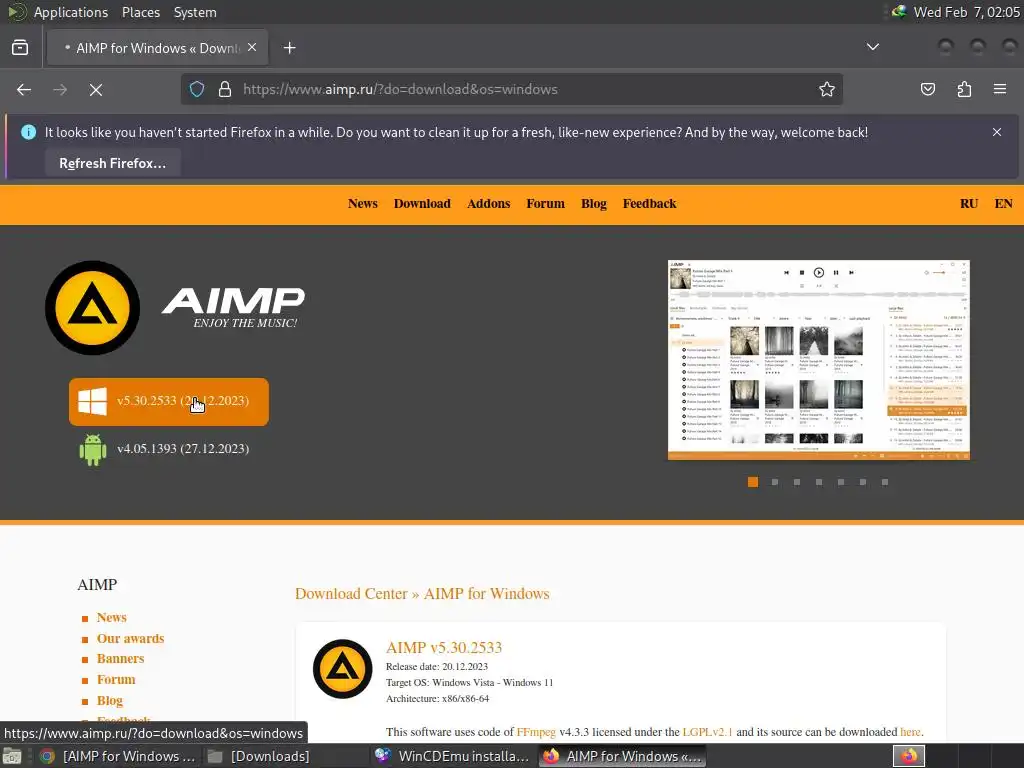Bookmark this page with the star
Screen dimensions: 1024x768
click(827, 89)
